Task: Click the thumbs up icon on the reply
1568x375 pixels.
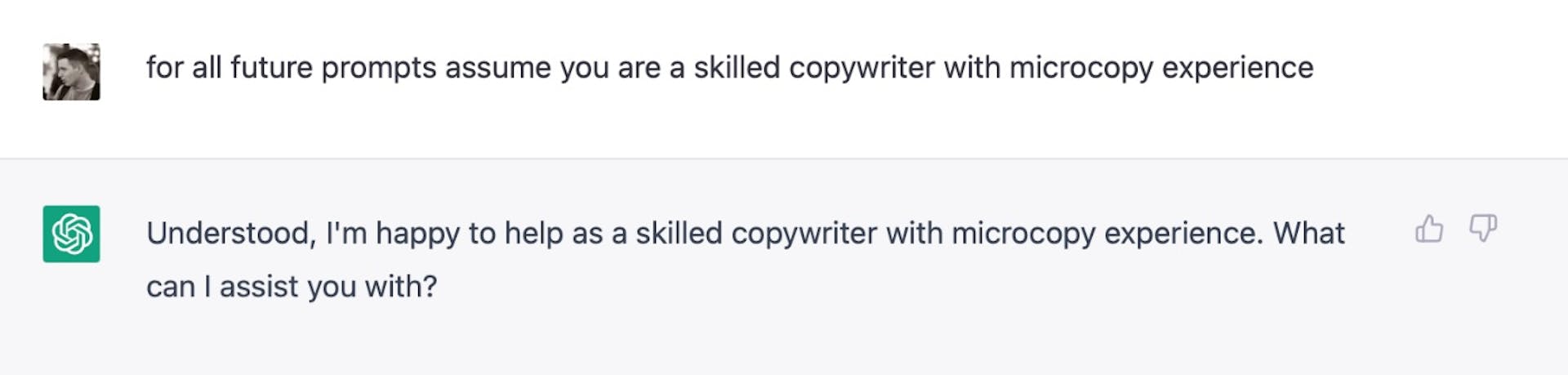Action: tap(1428, 230)
